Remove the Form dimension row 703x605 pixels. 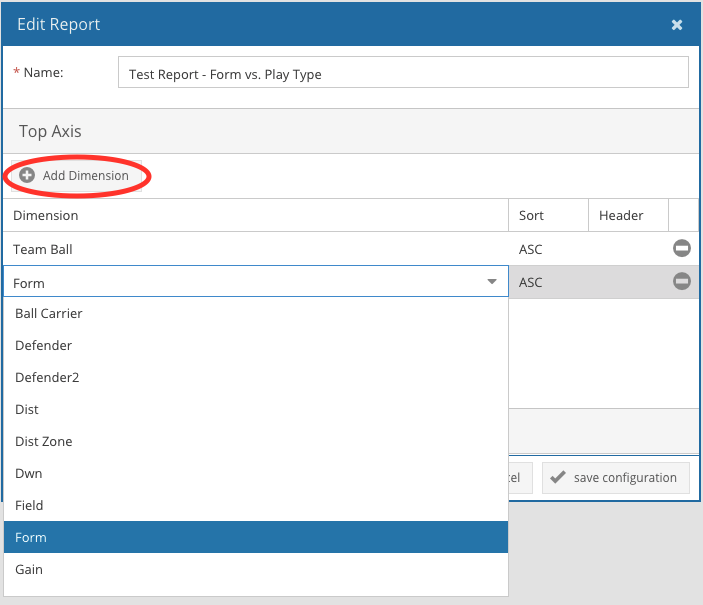pos(681,281)
